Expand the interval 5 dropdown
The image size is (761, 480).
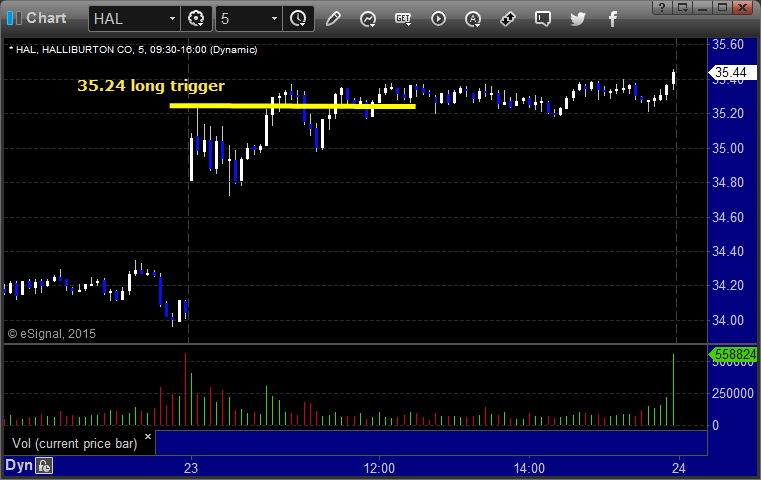click(274, 19)
